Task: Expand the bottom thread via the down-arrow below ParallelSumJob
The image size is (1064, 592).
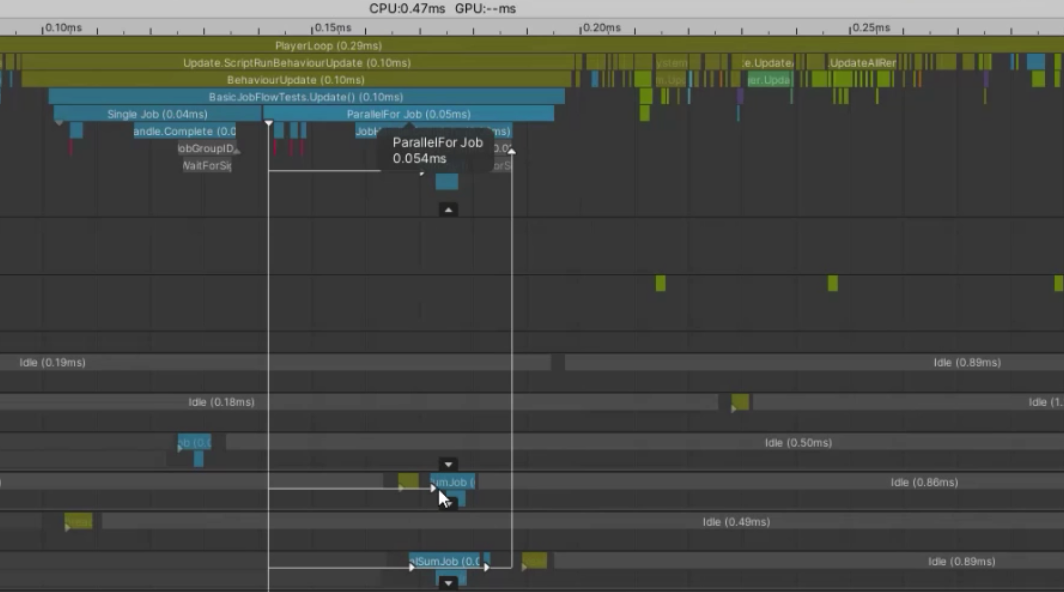Action: click(x=447, y=581)
